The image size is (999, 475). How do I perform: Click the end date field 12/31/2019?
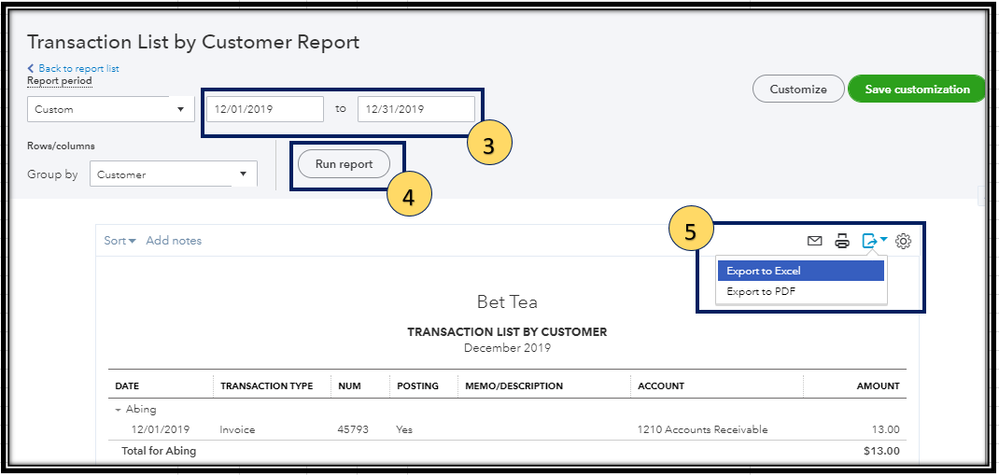pos(416,109)
